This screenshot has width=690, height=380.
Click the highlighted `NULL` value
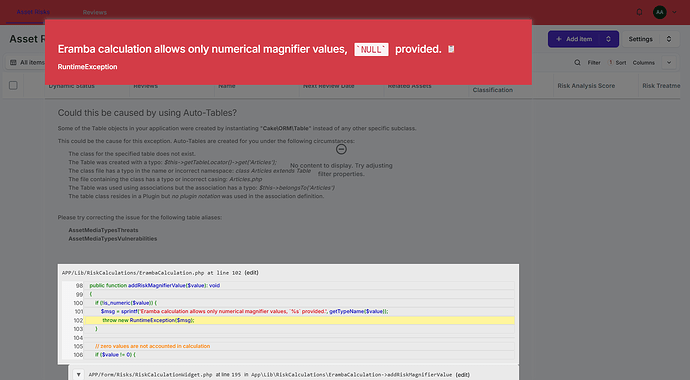371,49
